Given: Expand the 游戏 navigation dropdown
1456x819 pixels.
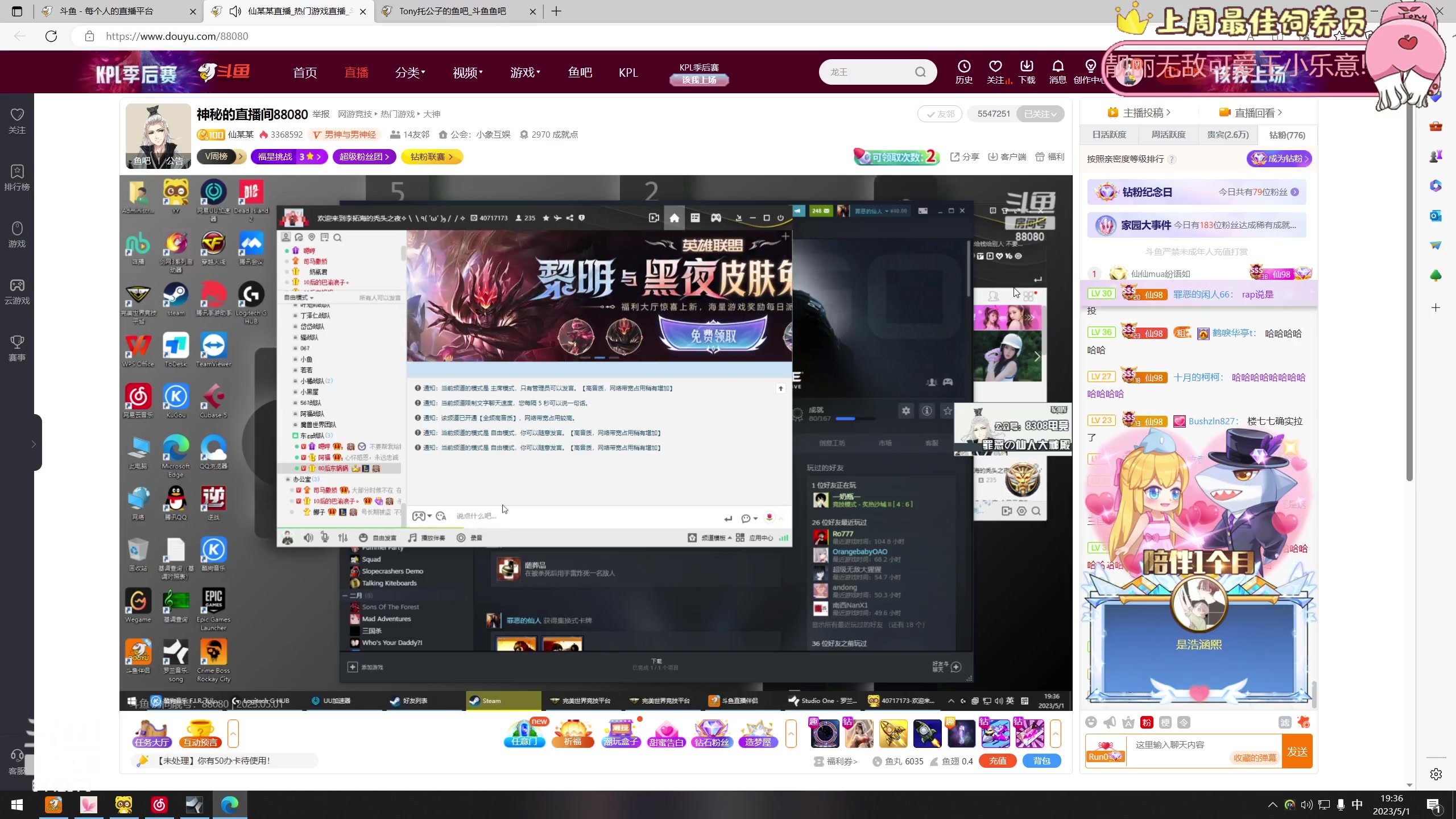Looking at the screenshot, I should tap(525, 72).
